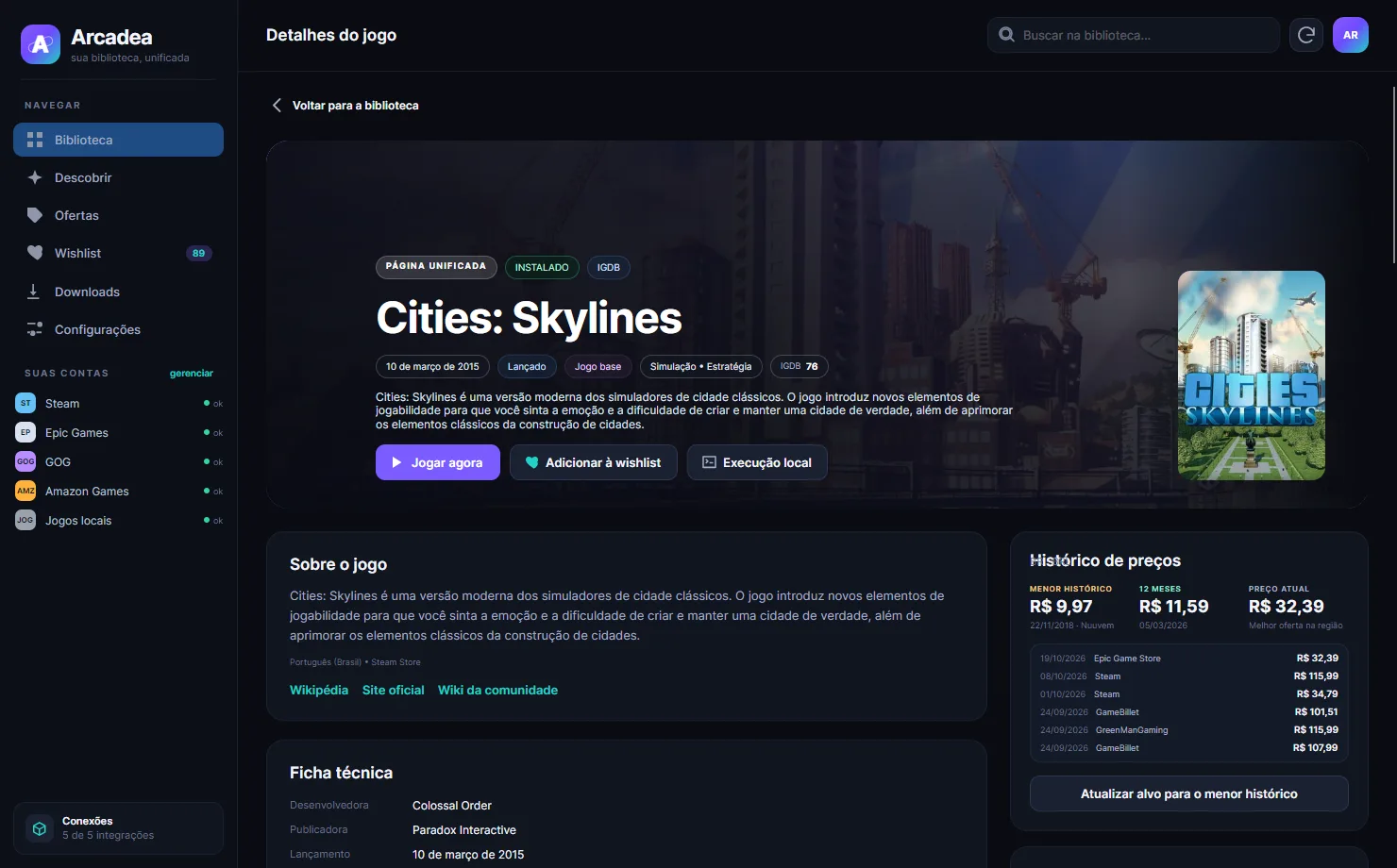The width and height of the screenshot is (1397, 868).
Task: Select the Epic Game Store price row
Action: click(1189, 659)
